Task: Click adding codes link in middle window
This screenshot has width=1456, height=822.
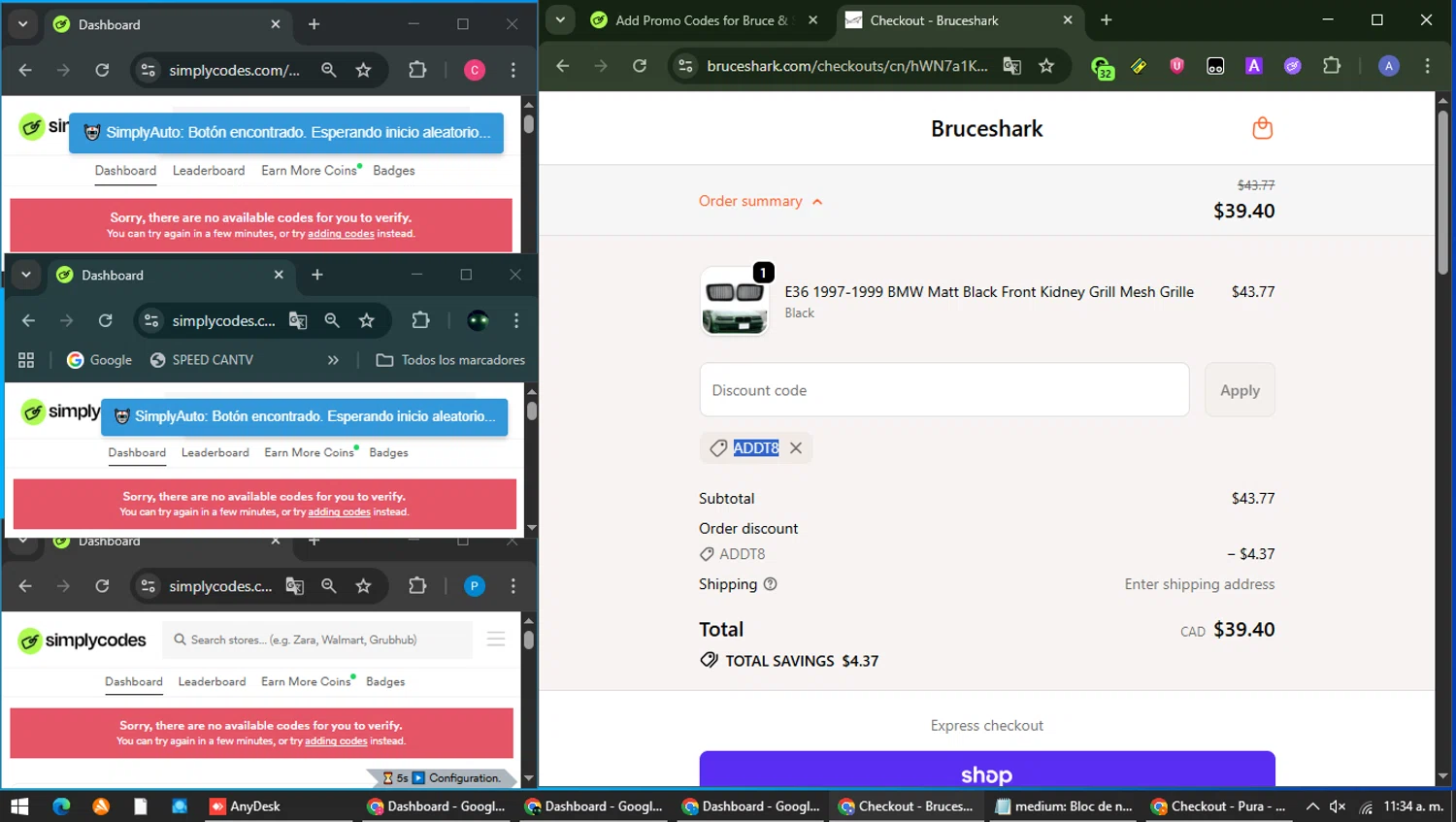Action: tap(339, 512)
